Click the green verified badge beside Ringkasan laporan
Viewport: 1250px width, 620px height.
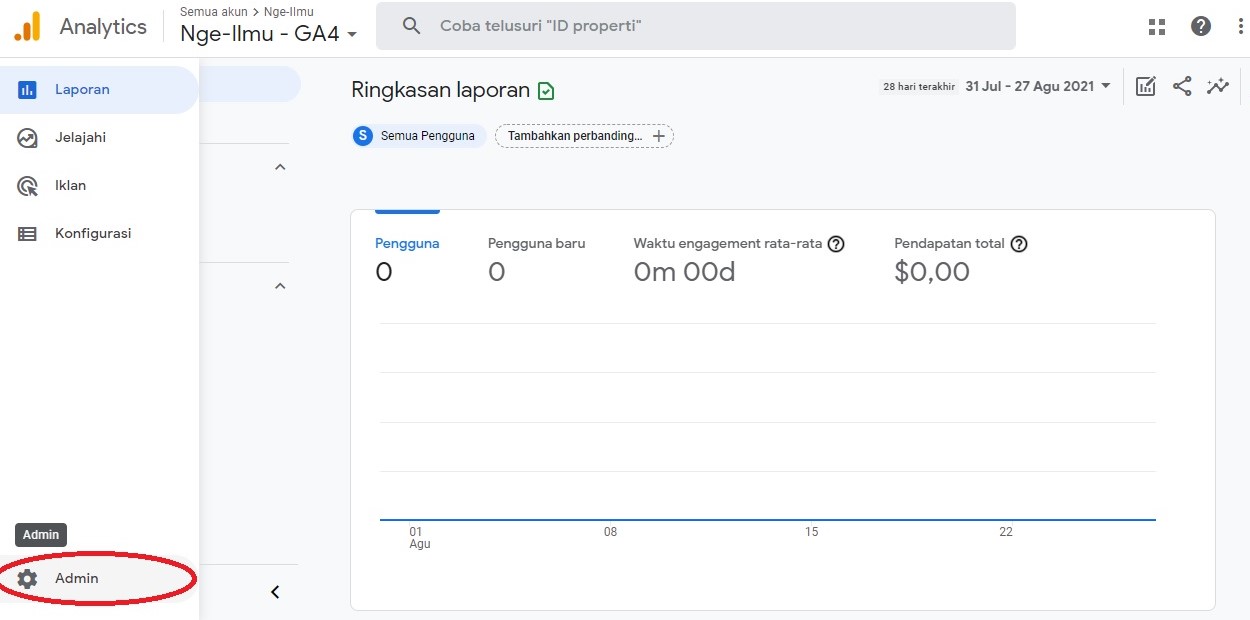546,91
